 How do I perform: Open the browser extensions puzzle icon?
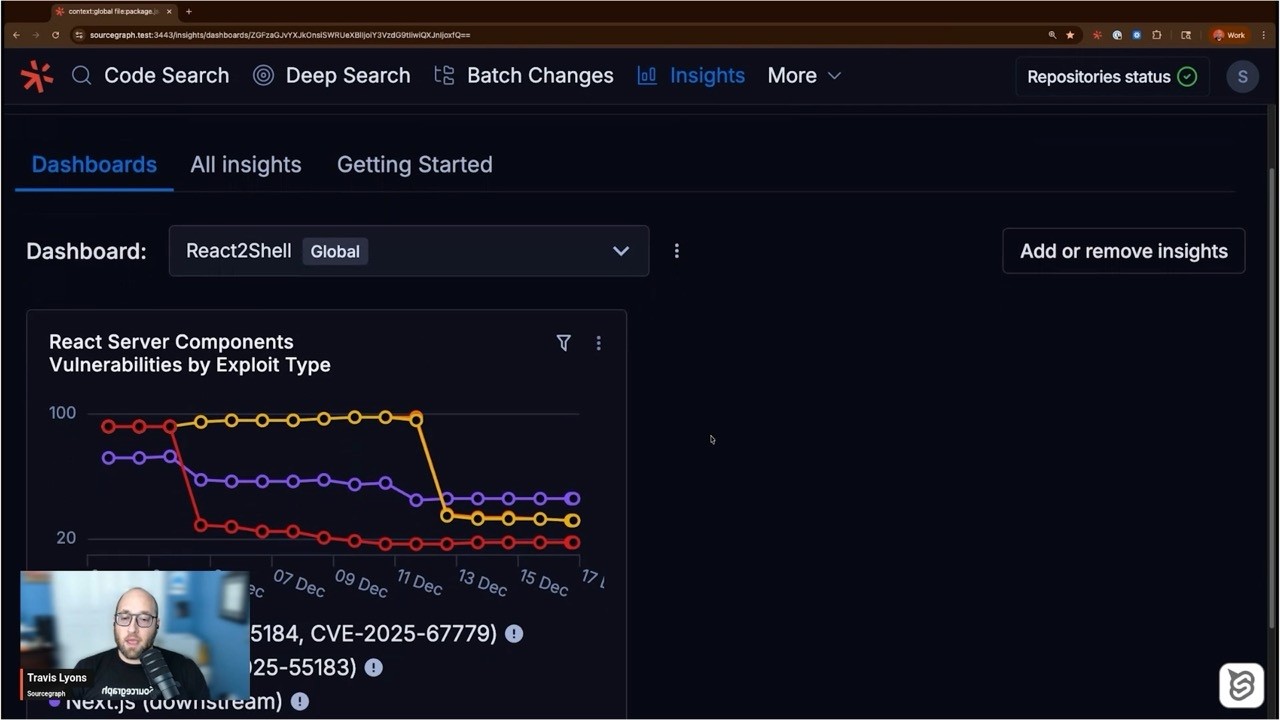pyautogui.click(x=1157, y=35)
